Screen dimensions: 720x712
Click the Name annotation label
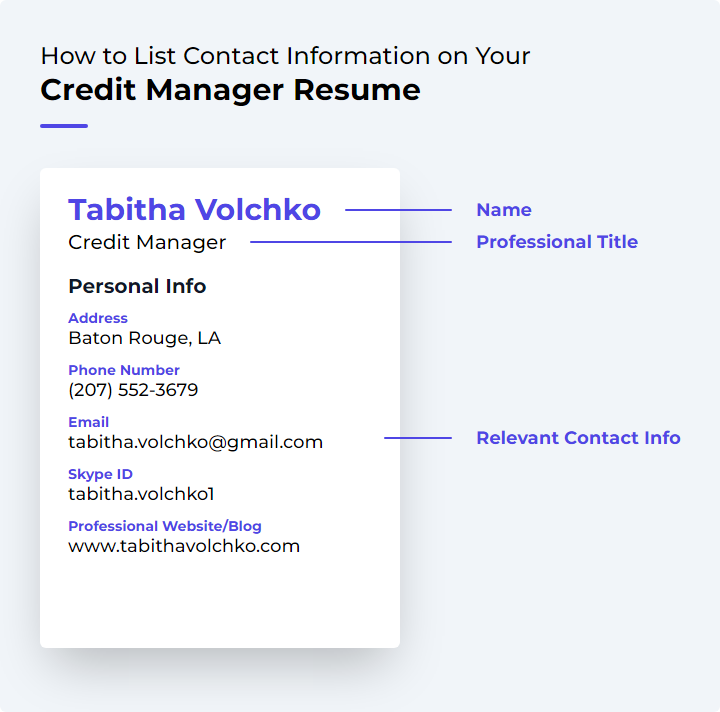point(504,210)
